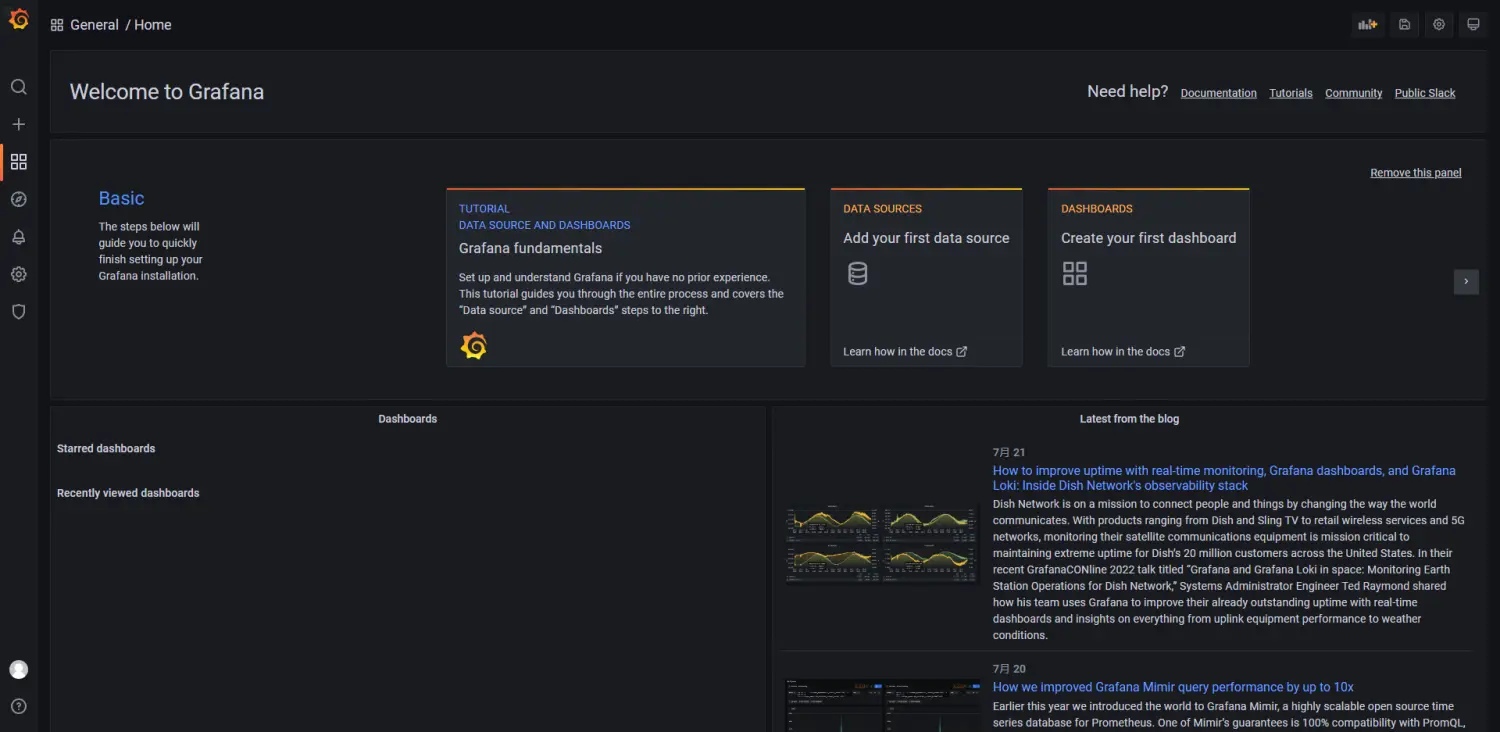Add a new panel from the toolbar
Screen dimensions: 1500x732
1368,24
